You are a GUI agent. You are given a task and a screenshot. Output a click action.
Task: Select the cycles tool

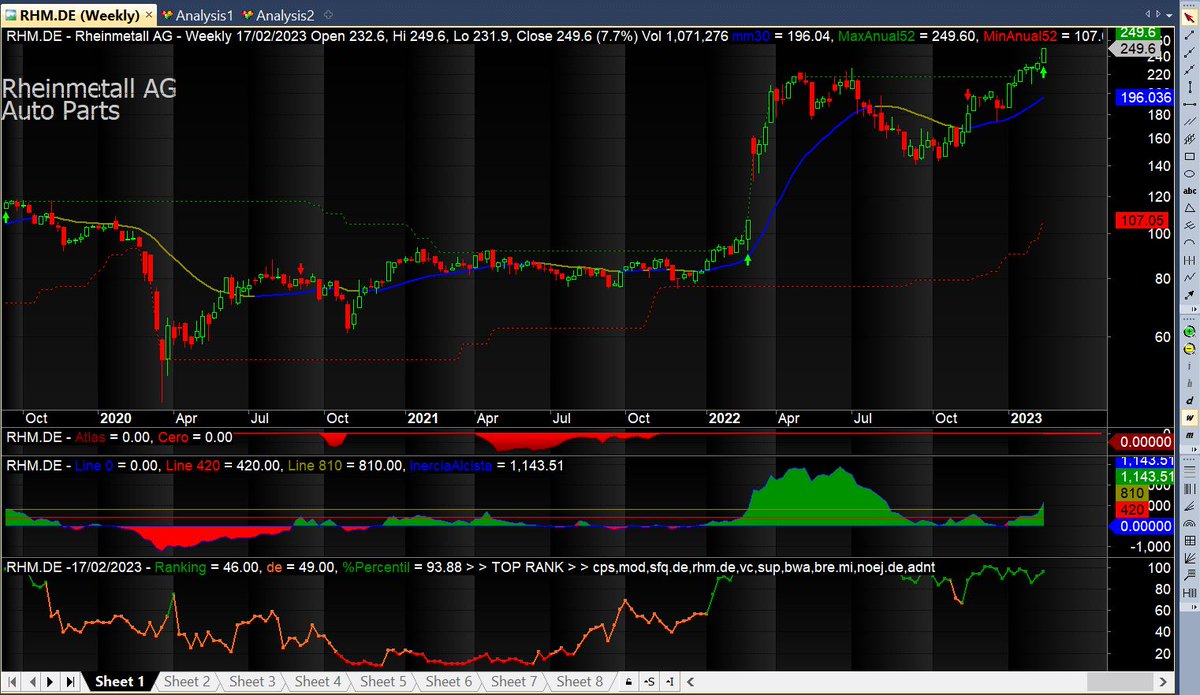pyautogui.click(x=1190, y=260)
